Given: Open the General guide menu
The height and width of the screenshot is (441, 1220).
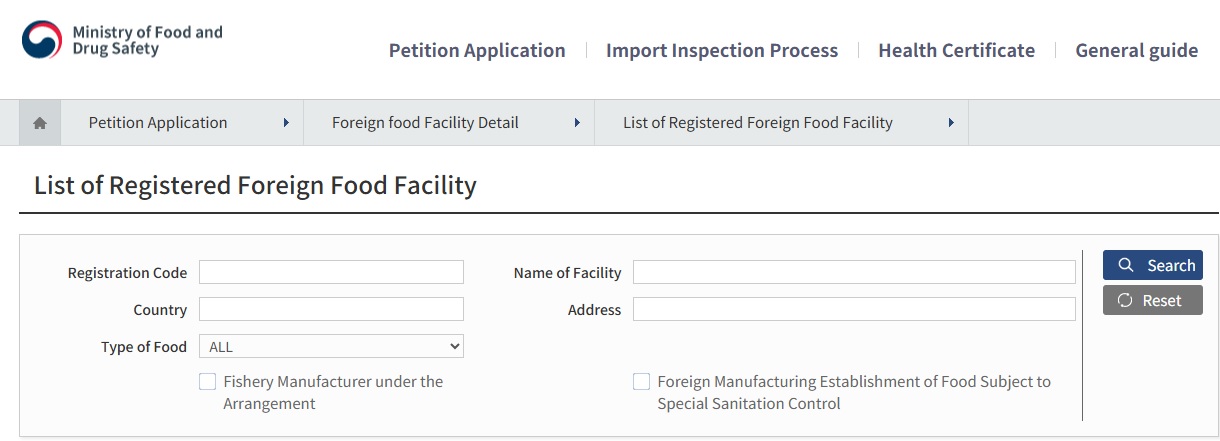Looking at the screenshot, I should click(x=1137, y=50).
